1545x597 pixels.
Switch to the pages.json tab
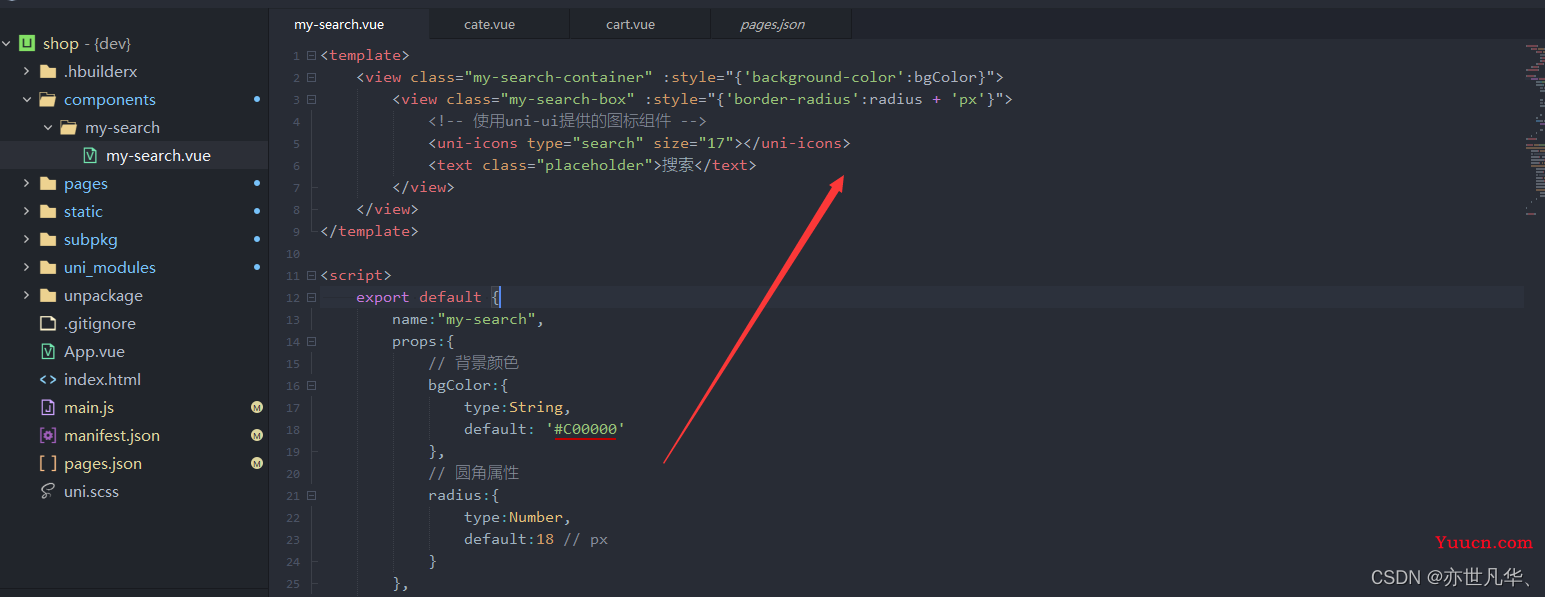coord(772,24)
